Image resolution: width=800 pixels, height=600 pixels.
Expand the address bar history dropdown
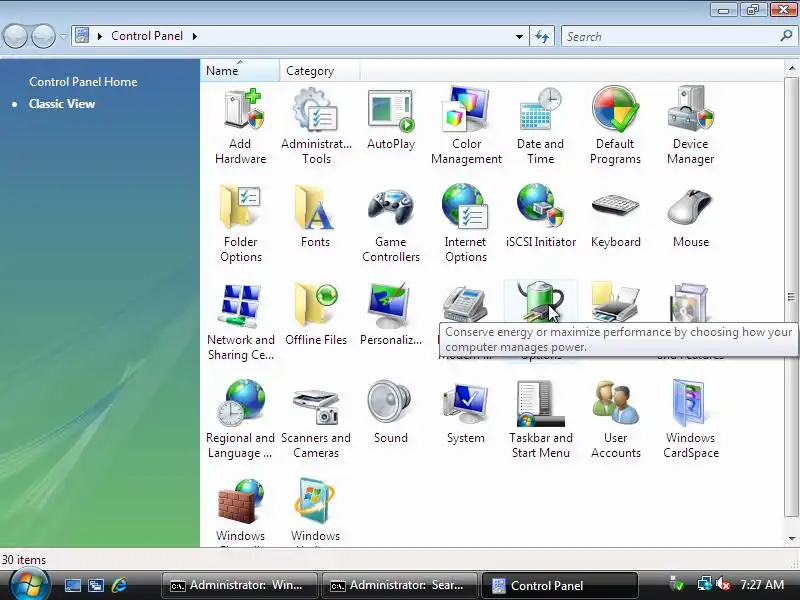(519, 36)
